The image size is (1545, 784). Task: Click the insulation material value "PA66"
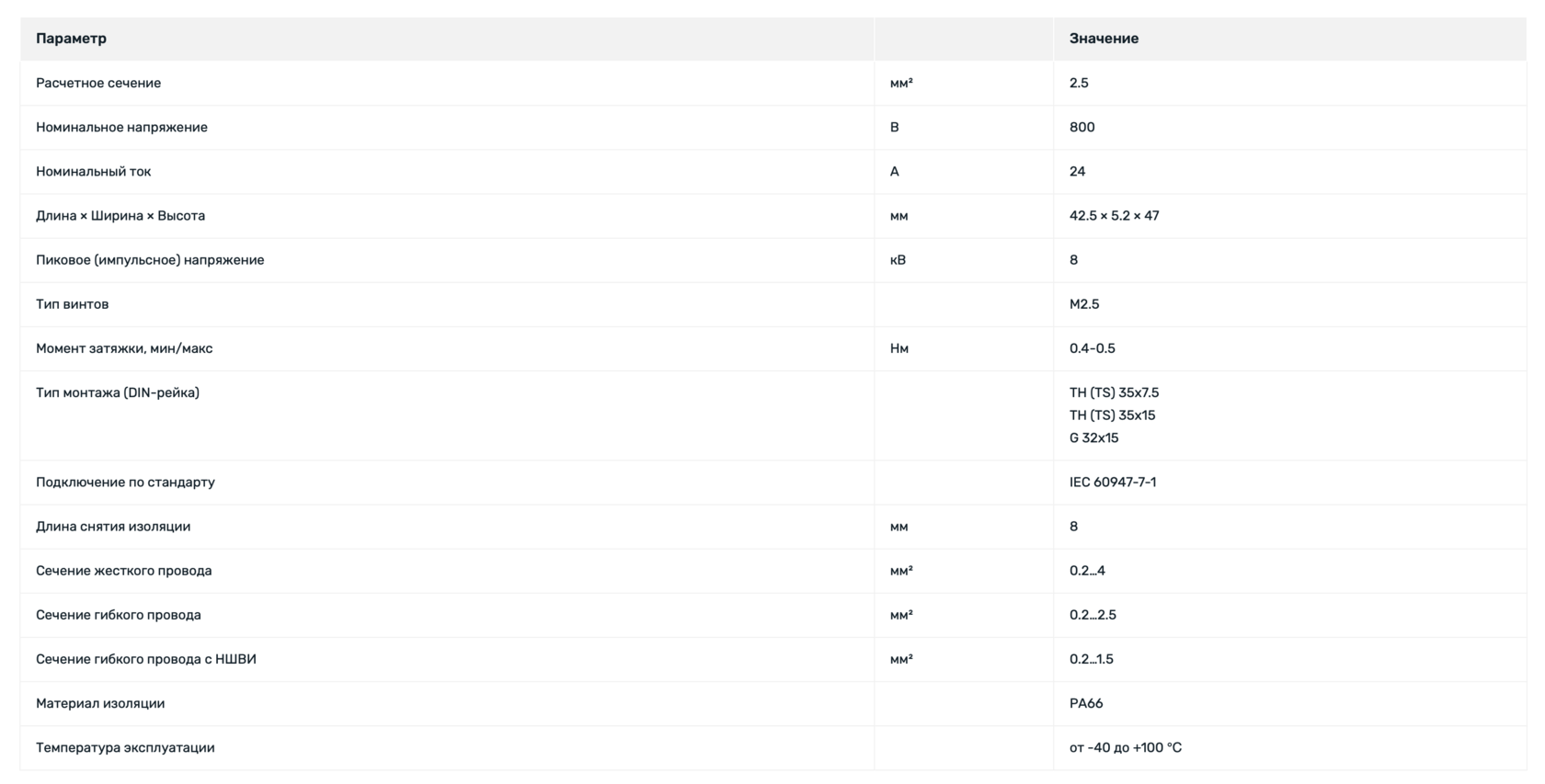click(x=1086, y=703)
